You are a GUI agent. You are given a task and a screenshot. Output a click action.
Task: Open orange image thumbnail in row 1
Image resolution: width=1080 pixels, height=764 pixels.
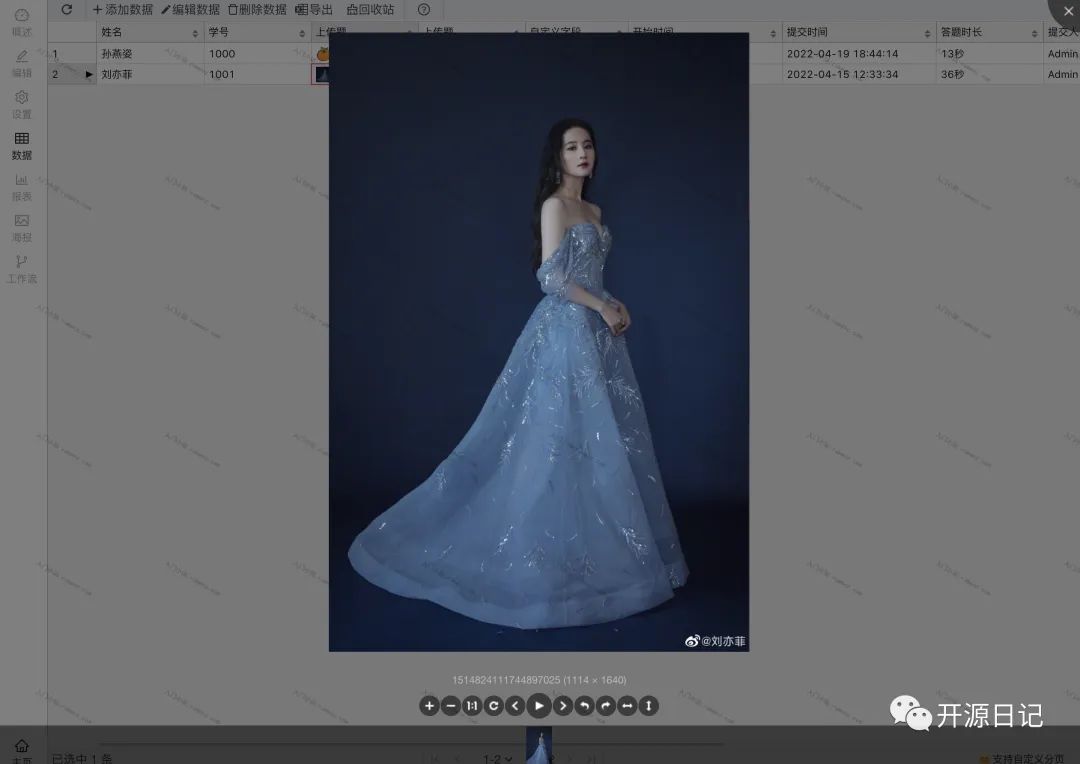point(322,54)
